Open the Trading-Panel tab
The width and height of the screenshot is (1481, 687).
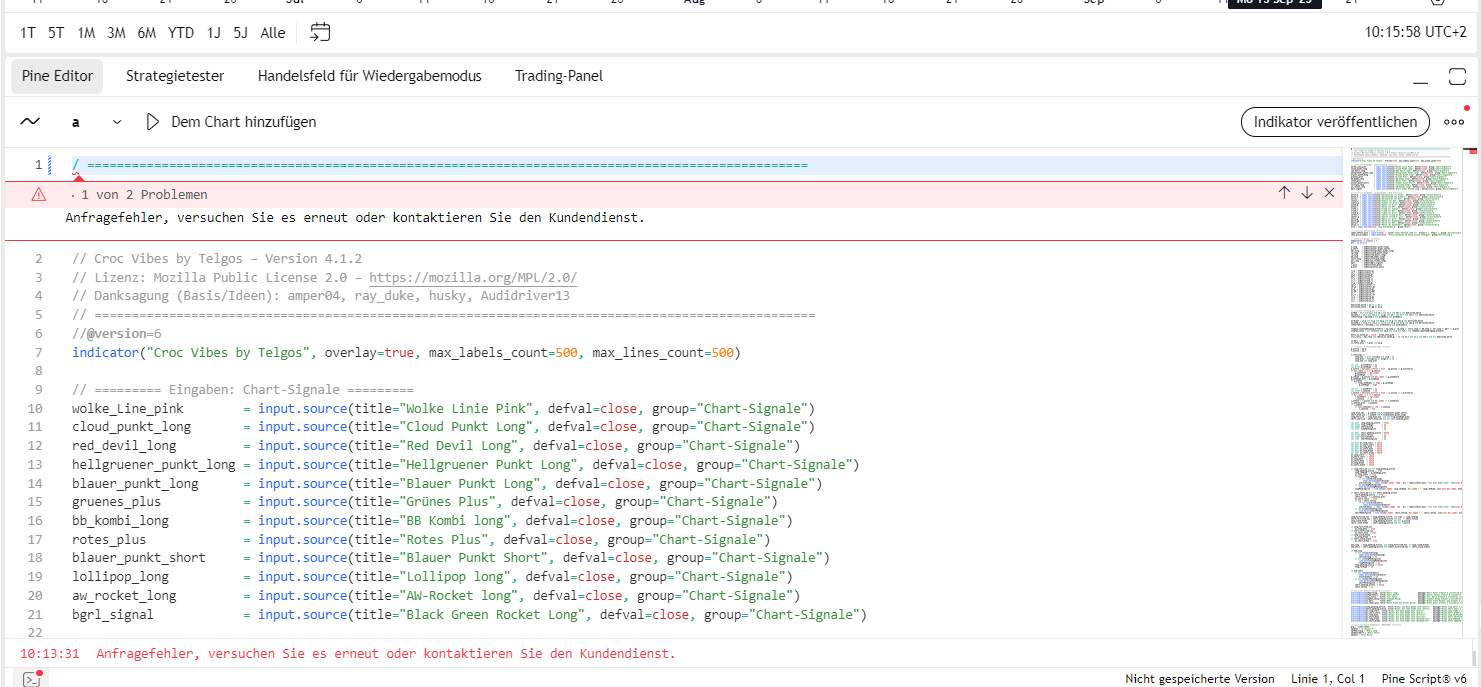click(559, 76)
